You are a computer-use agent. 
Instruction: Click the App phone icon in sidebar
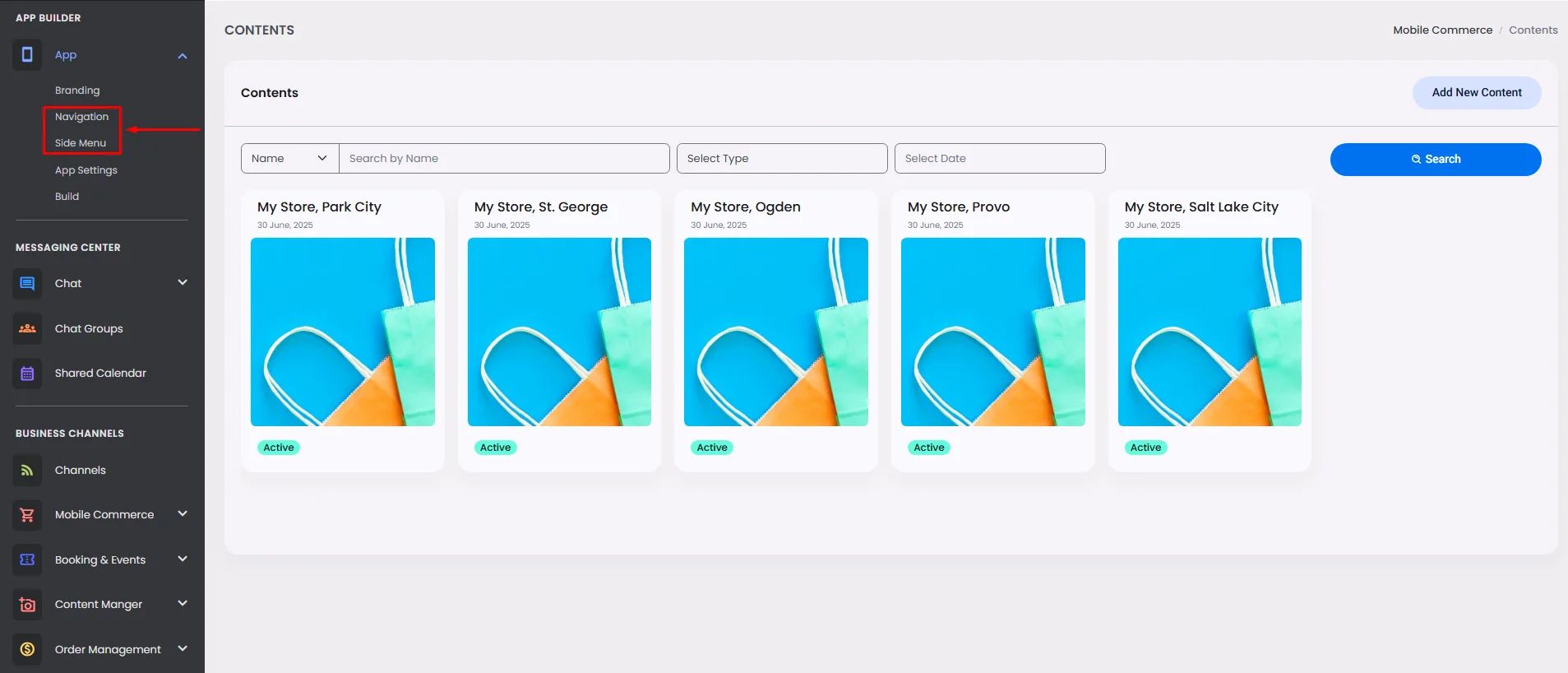click(27, 55)
